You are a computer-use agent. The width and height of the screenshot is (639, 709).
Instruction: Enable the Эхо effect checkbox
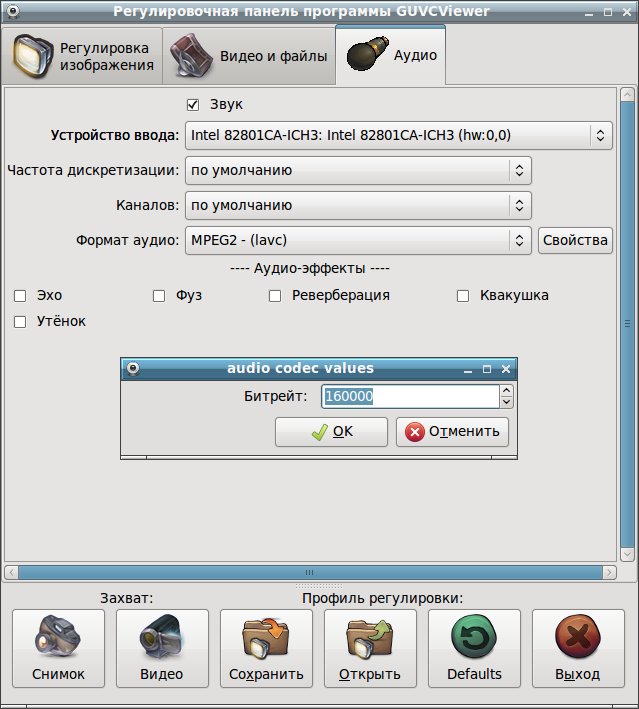pos(20,296)
